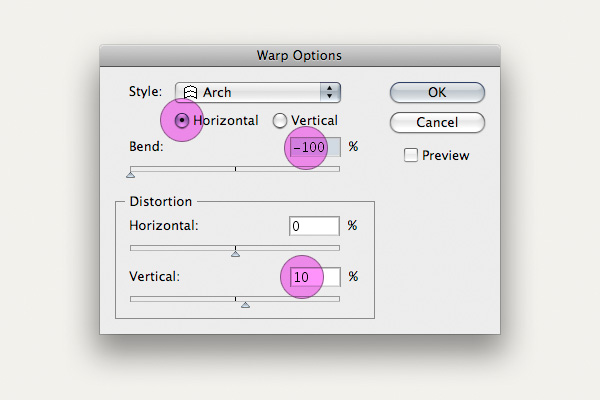Click the Cancel button

pos(437,122)
